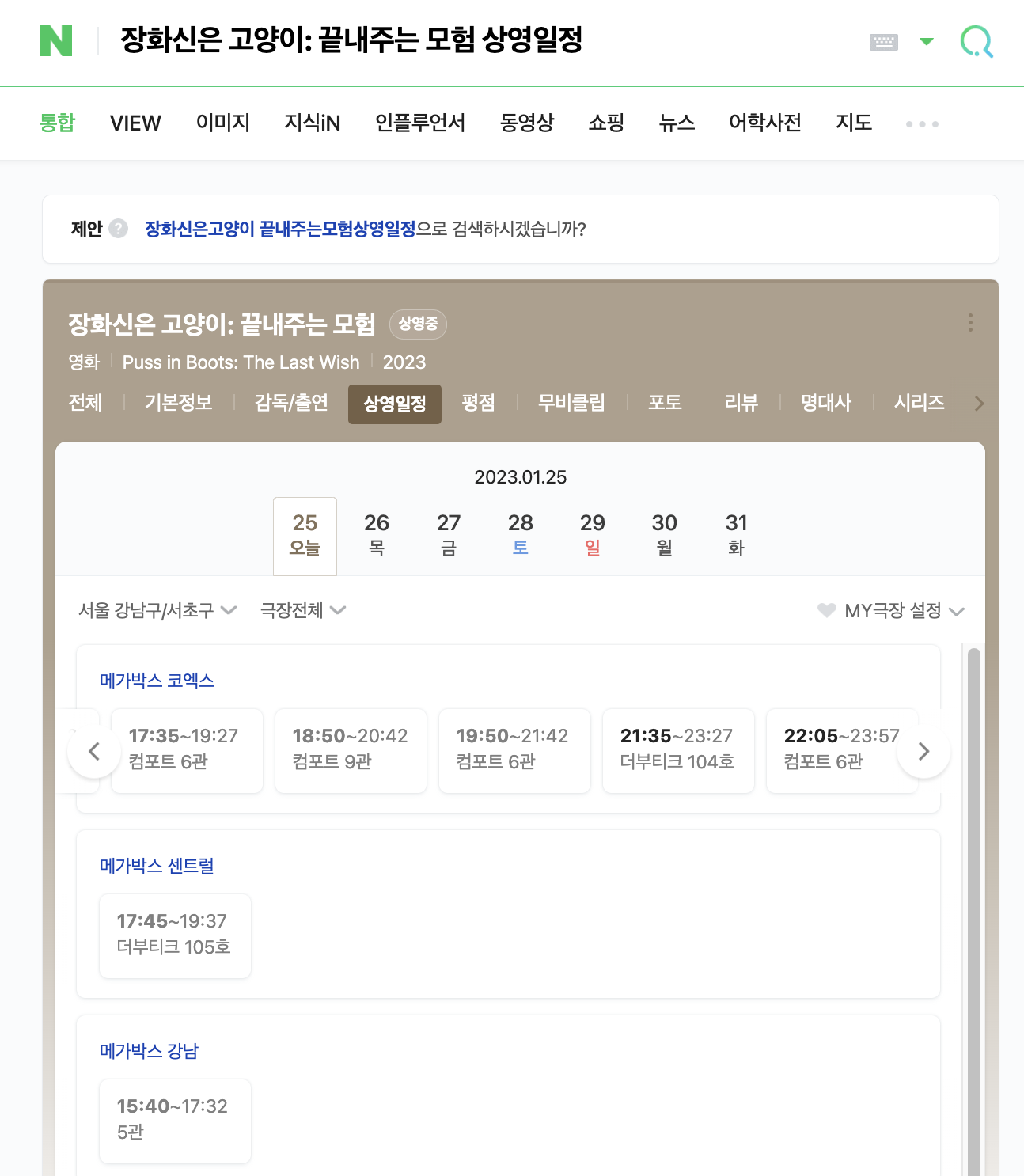Click the Puss in Boots: The Last Wish subtitle
The height and width of the screenshot is (1176, 1024).
click(x=241, y=362)
